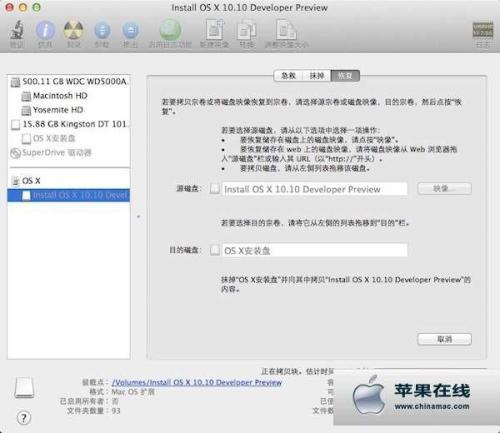This screenshot has width=500, height=433.
Task: Open the /Volumes/Install OS X 10.10 link
Action: (x=197, y=382)
